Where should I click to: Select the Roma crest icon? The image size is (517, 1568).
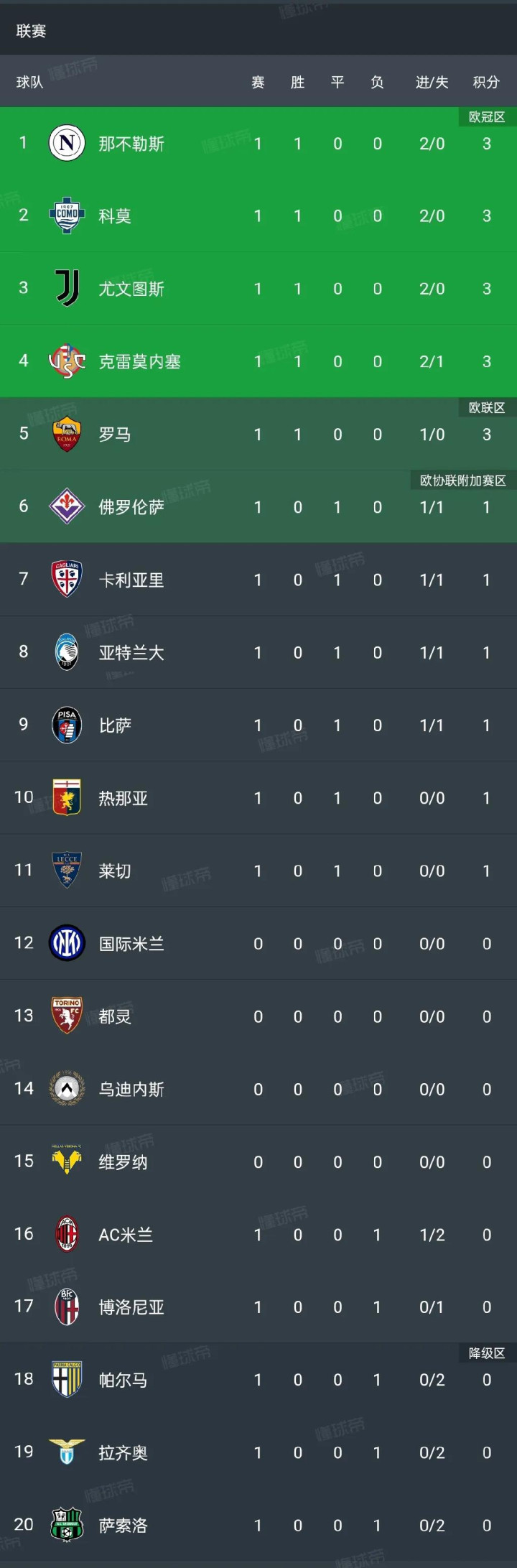click(x=67, y=434)
